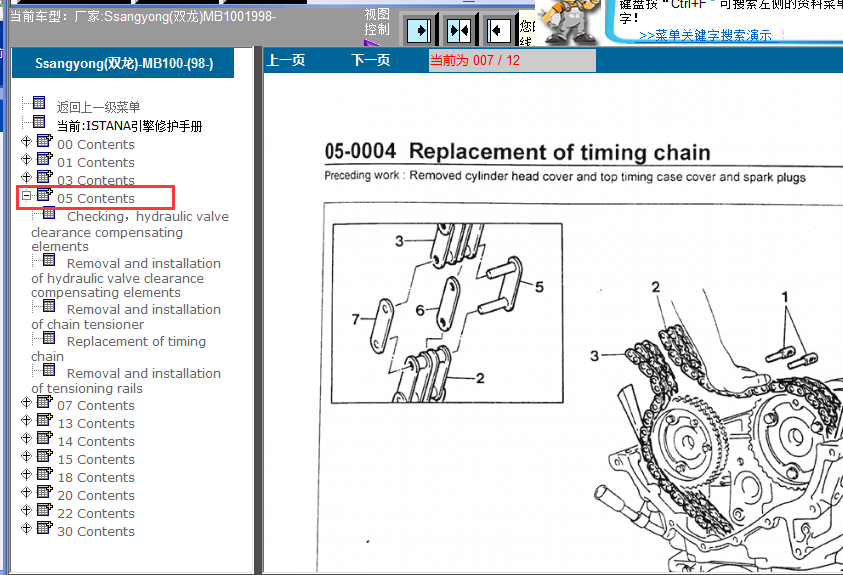Click the folder icon of 05 Contents
The image size is (843, 575).
pos(45,195)
